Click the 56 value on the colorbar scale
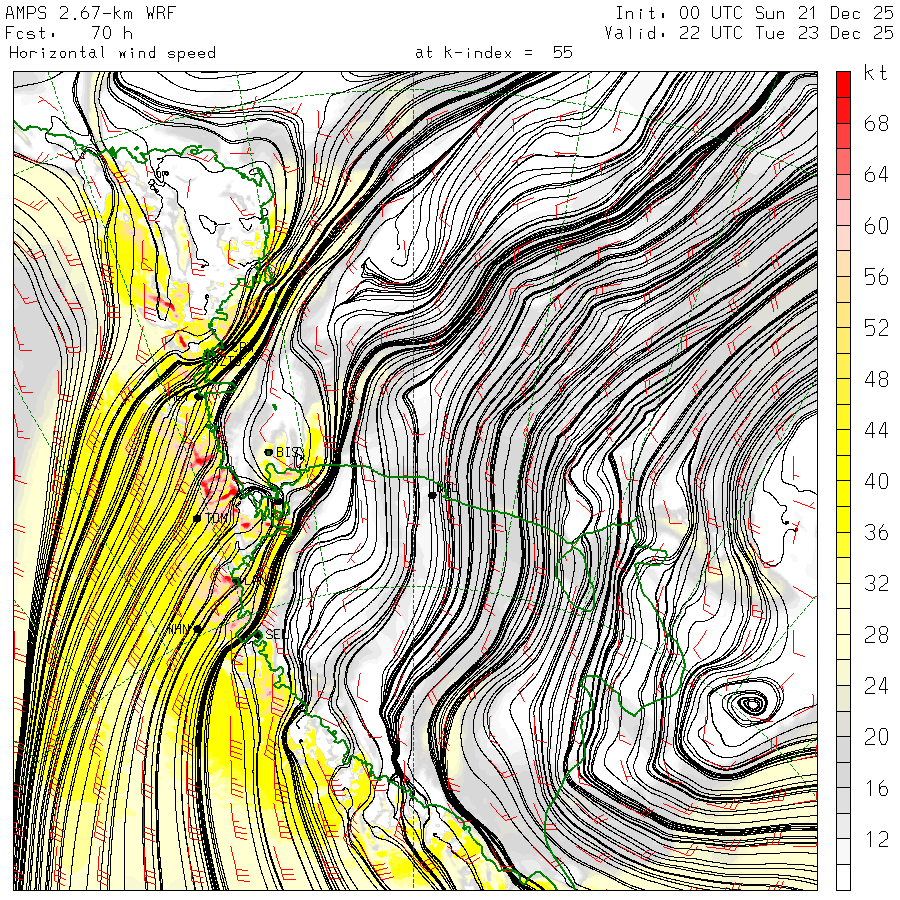 (876, 277)
